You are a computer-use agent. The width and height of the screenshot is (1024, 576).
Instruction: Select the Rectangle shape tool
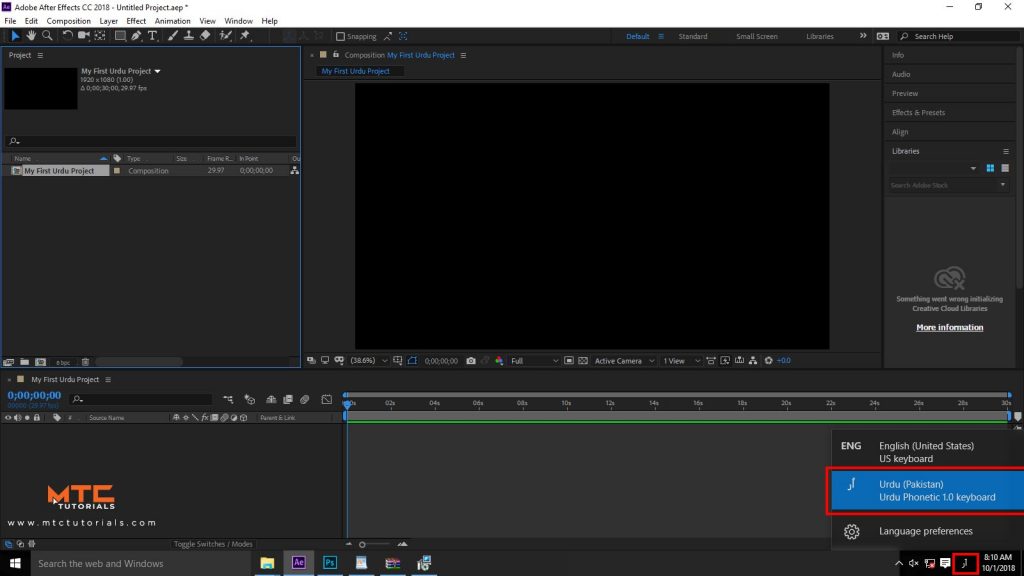pos(120,36)
